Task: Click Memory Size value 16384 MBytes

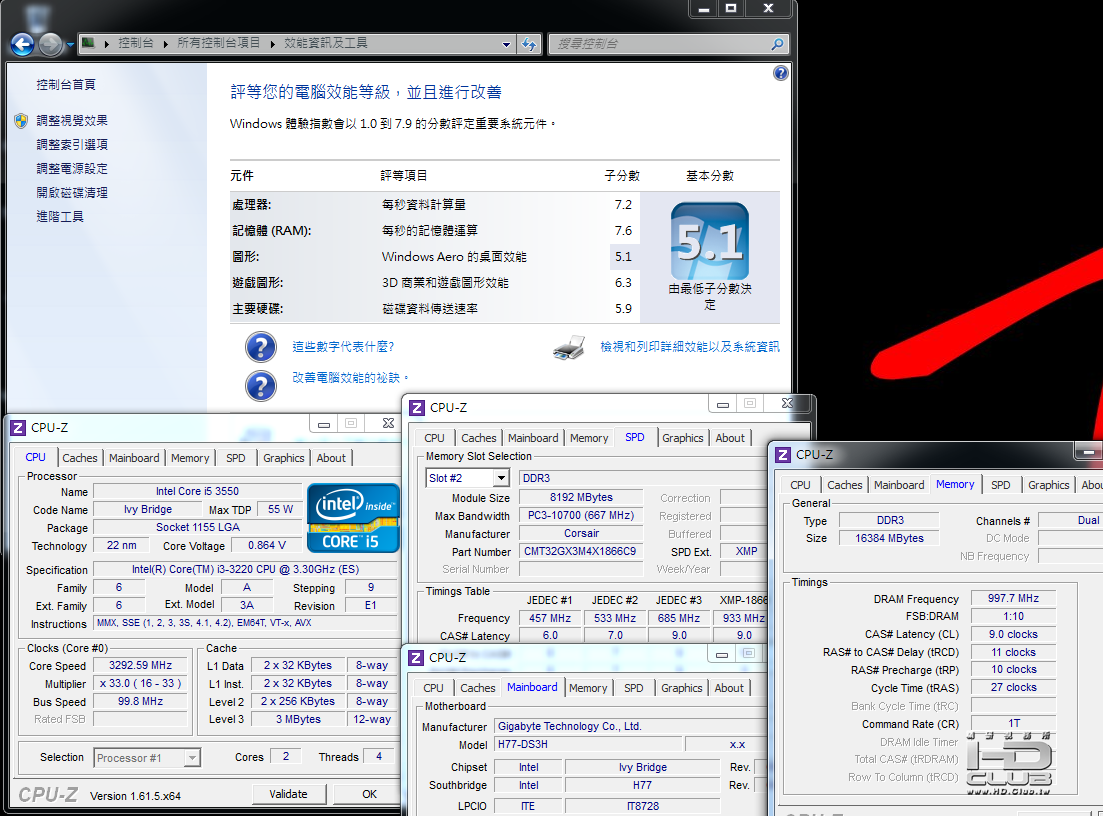Action: click(889, 538)
